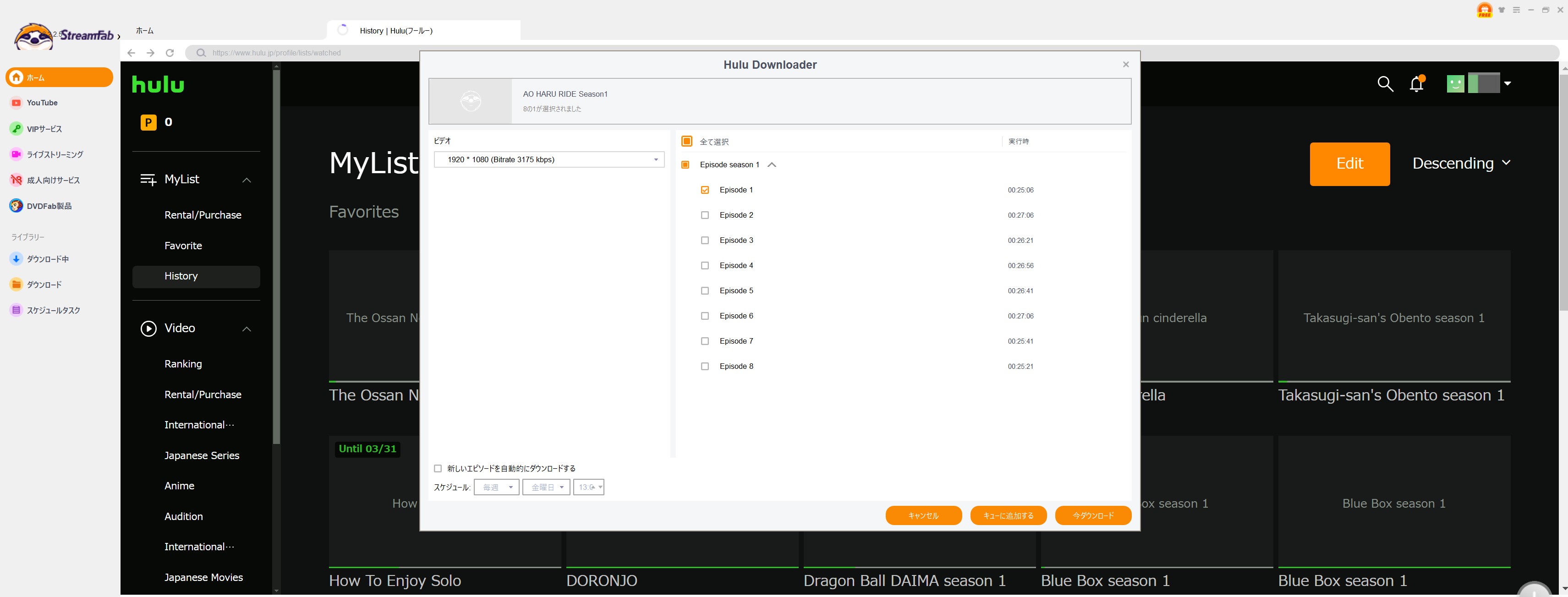Viewport: 1568px width, 597px height.
Task: Open the 金曜日 day dropdown
Action: click(x=546, y=487)
